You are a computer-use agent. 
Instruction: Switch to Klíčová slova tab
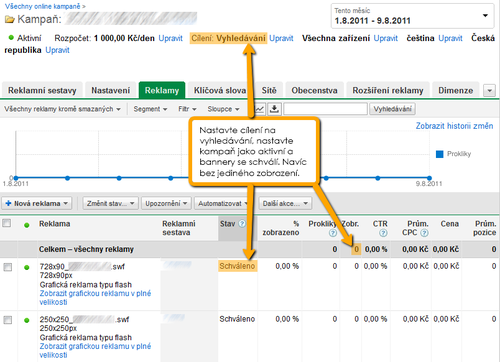click(220, 90)
